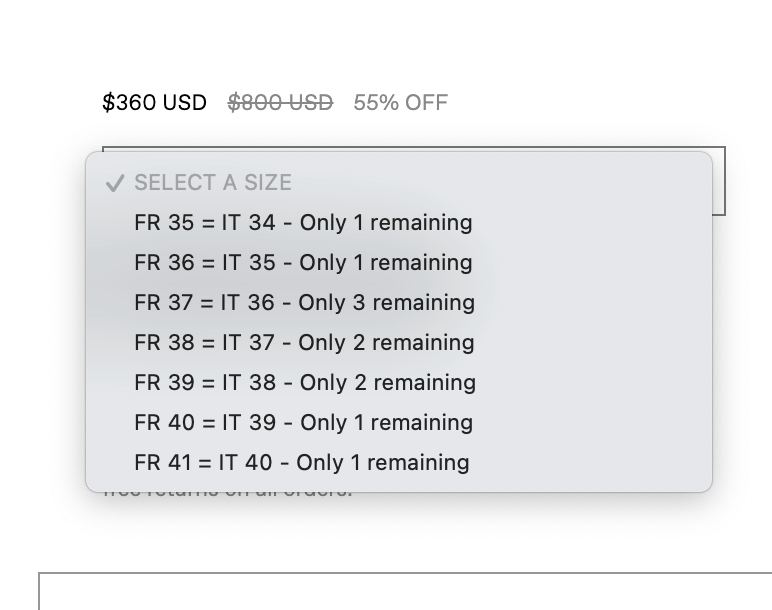Click the SELECT A SIZE placeholder option
This screenshot has height=610, width=772.
213,182
